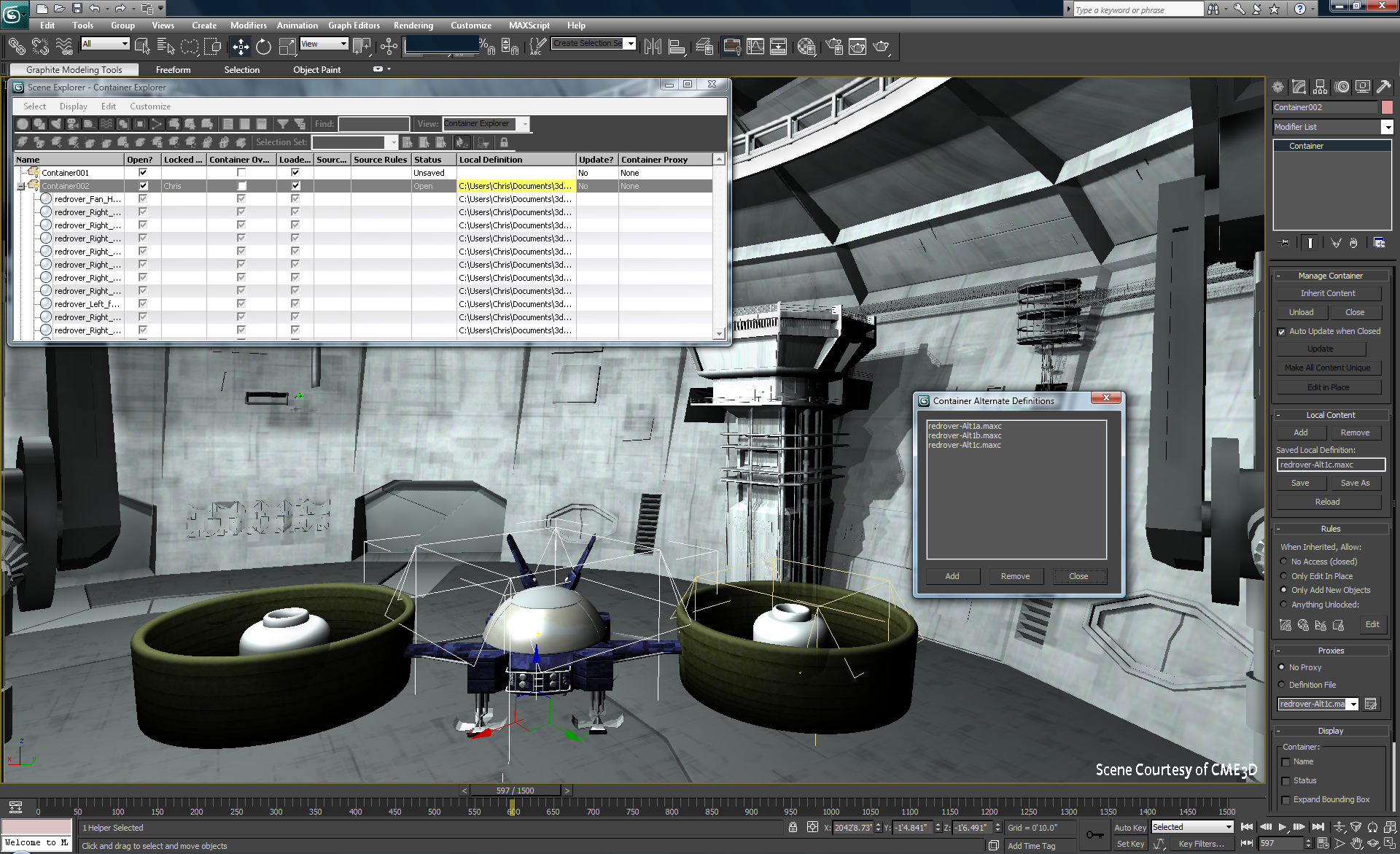Click the Container002 color swatch
Viewport: 1400px width, 854px height.
tap(1386, 106)
